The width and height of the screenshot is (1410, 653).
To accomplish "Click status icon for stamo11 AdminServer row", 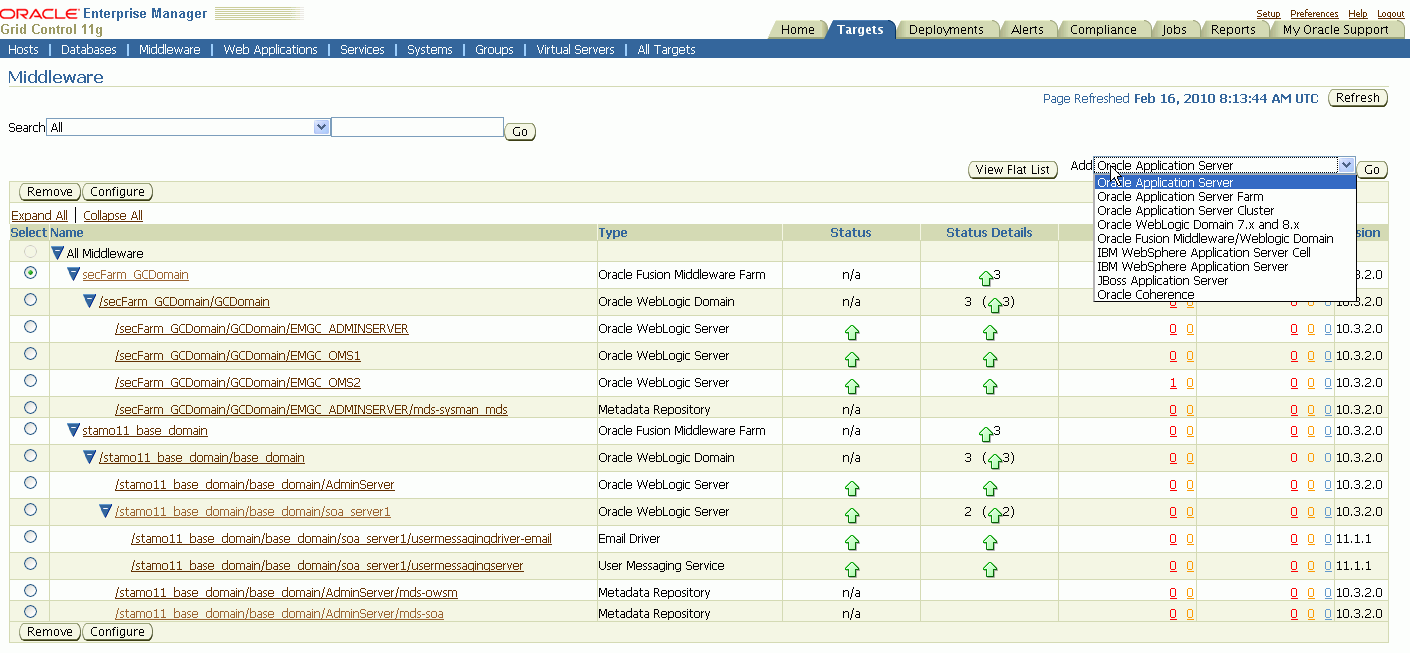I will click(852, 488).
